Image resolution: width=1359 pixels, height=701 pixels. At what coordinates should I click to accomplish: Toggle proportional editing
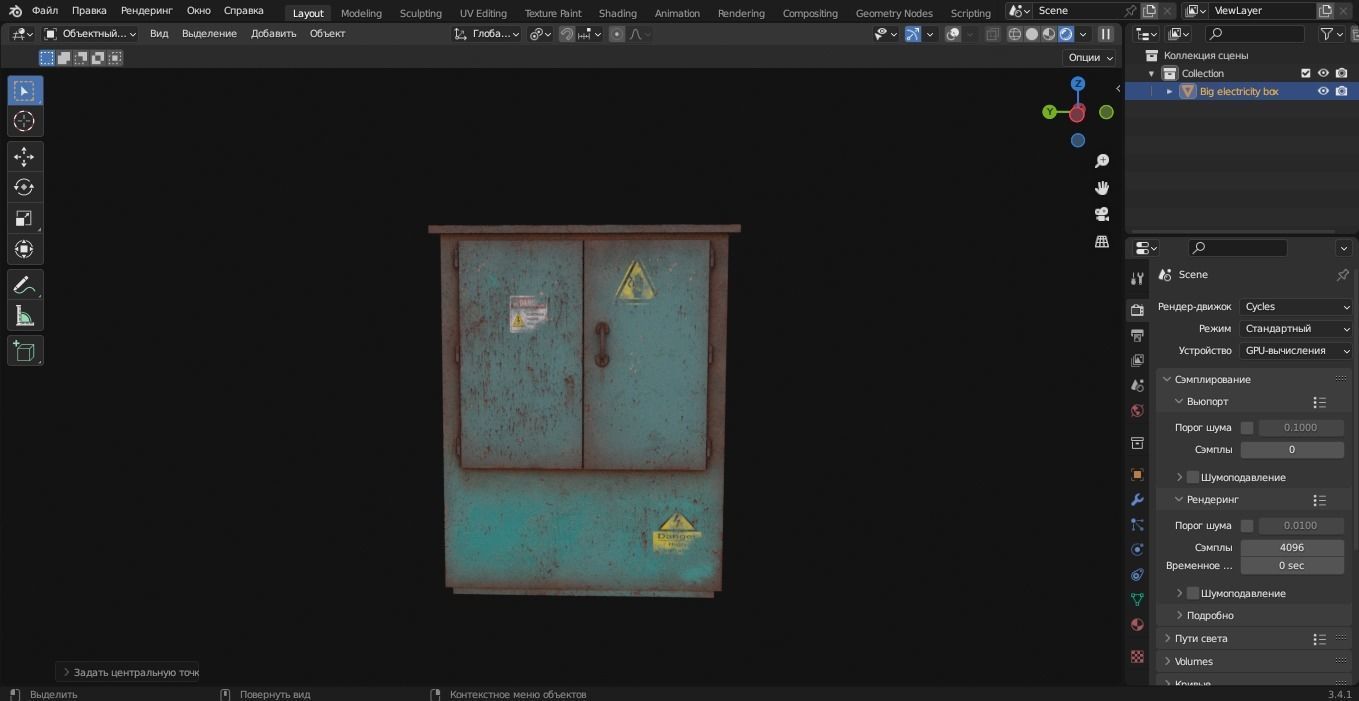[x=617, y=34]
